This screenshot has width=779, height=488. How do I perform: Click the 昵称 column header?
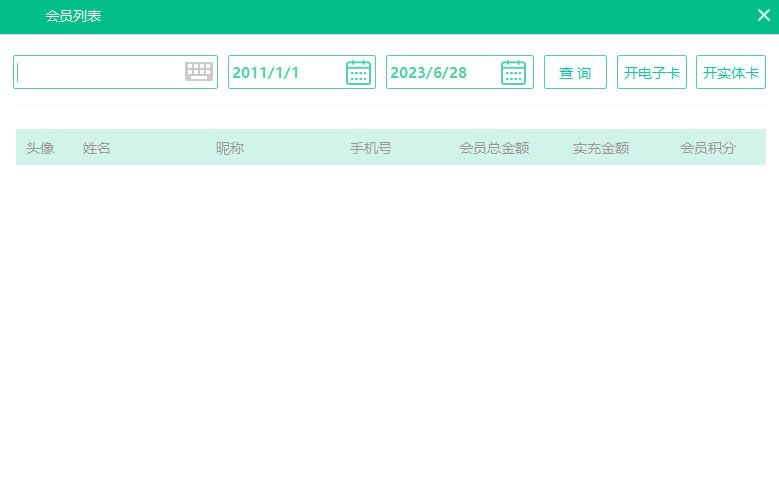(x=230, y=148)
